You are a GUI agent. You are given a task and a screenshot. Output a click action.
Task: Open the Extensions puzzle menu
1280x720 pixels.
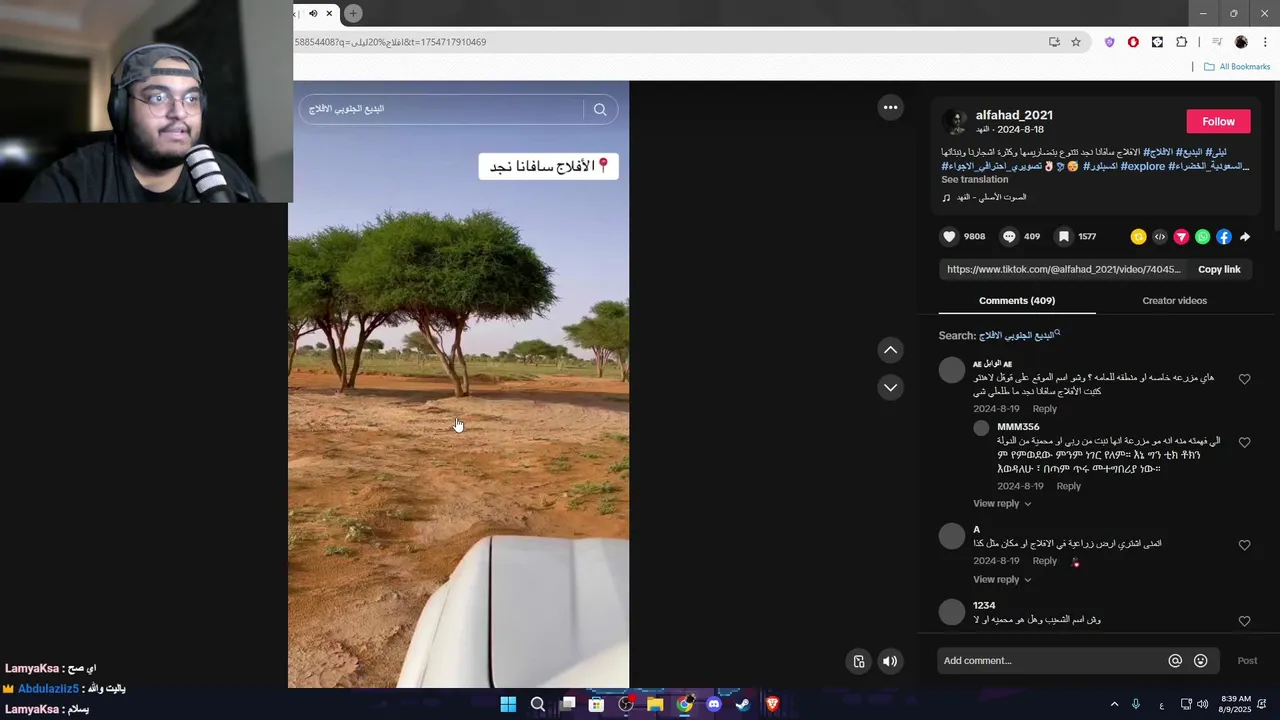coord(1181,42)
